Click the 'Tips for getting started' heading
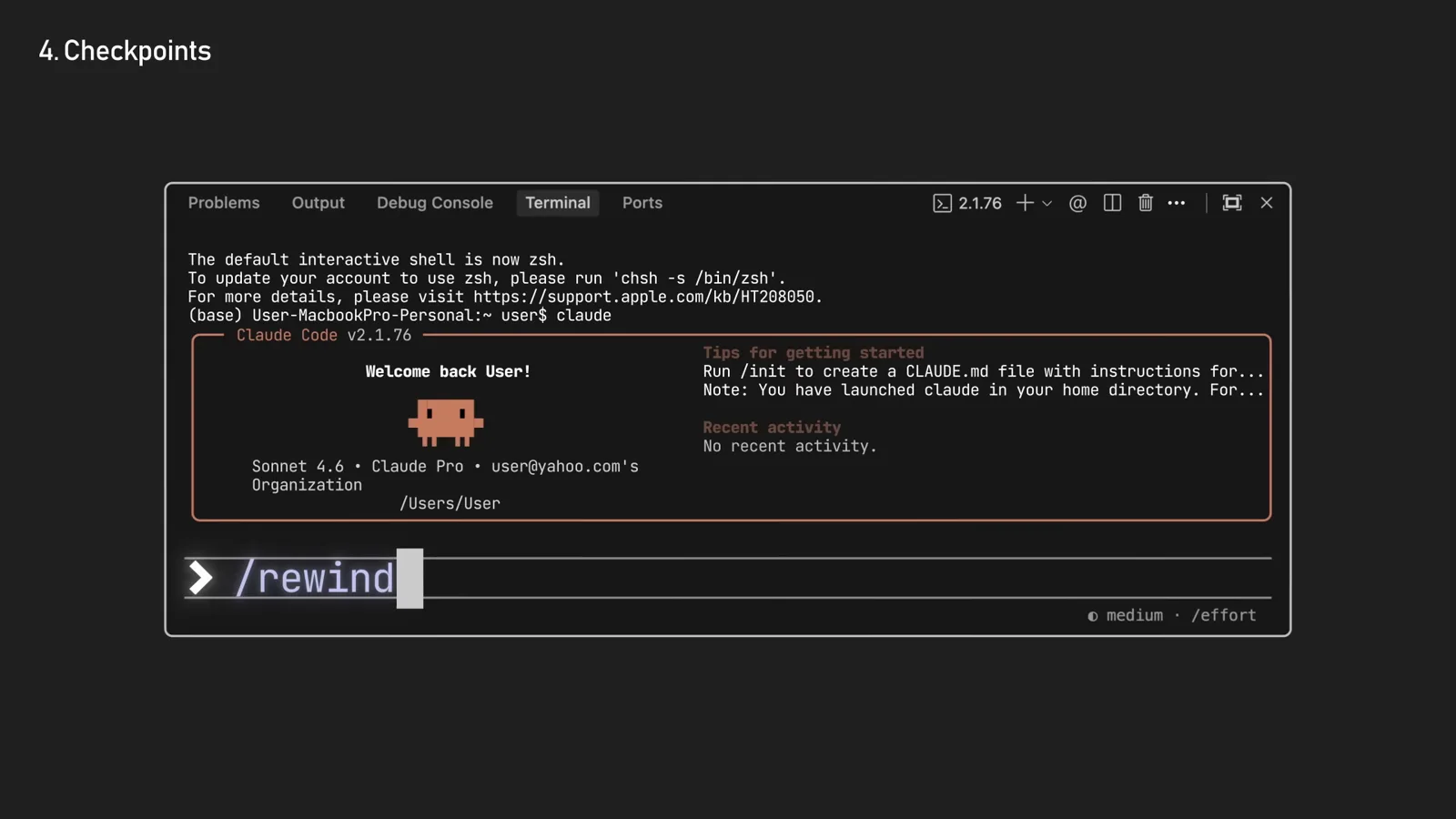Screen dimensions: 1456x819 click(x=814, y=353)
